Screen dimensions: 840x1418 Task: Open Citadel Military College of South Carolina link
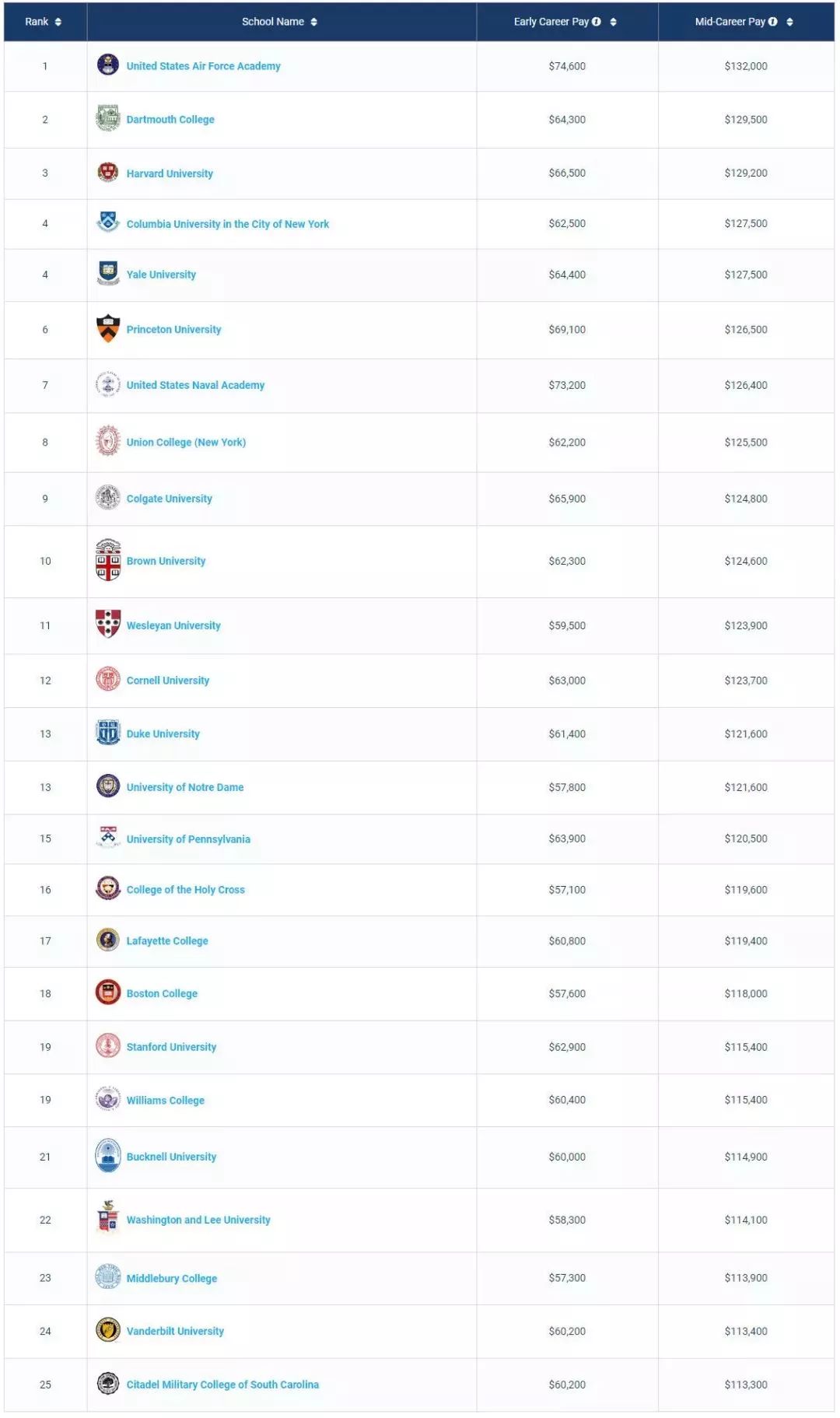[222, 1385]
